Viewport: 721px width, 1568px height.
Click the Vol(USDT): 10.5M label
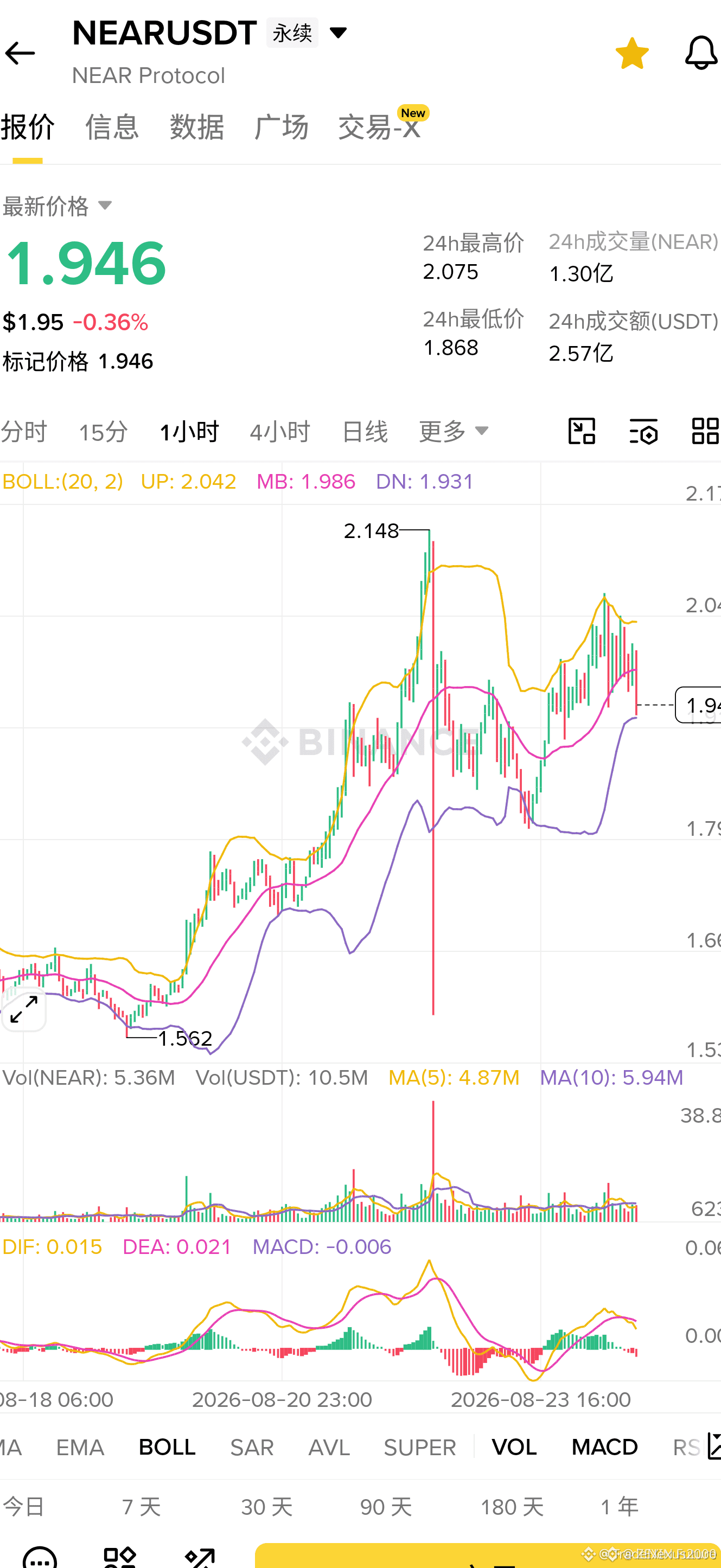click(x=282, y=1077)
